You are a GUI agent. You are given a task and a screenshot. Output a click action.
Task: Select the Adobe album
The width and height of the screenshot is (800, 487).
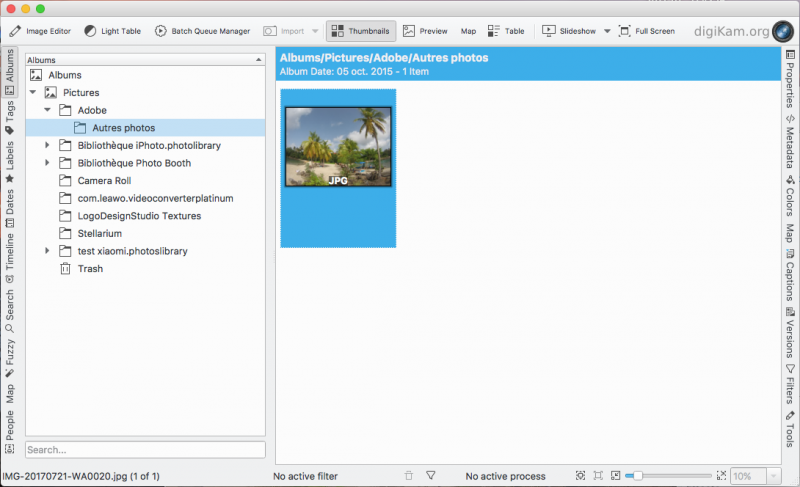(x=92, y=110)
